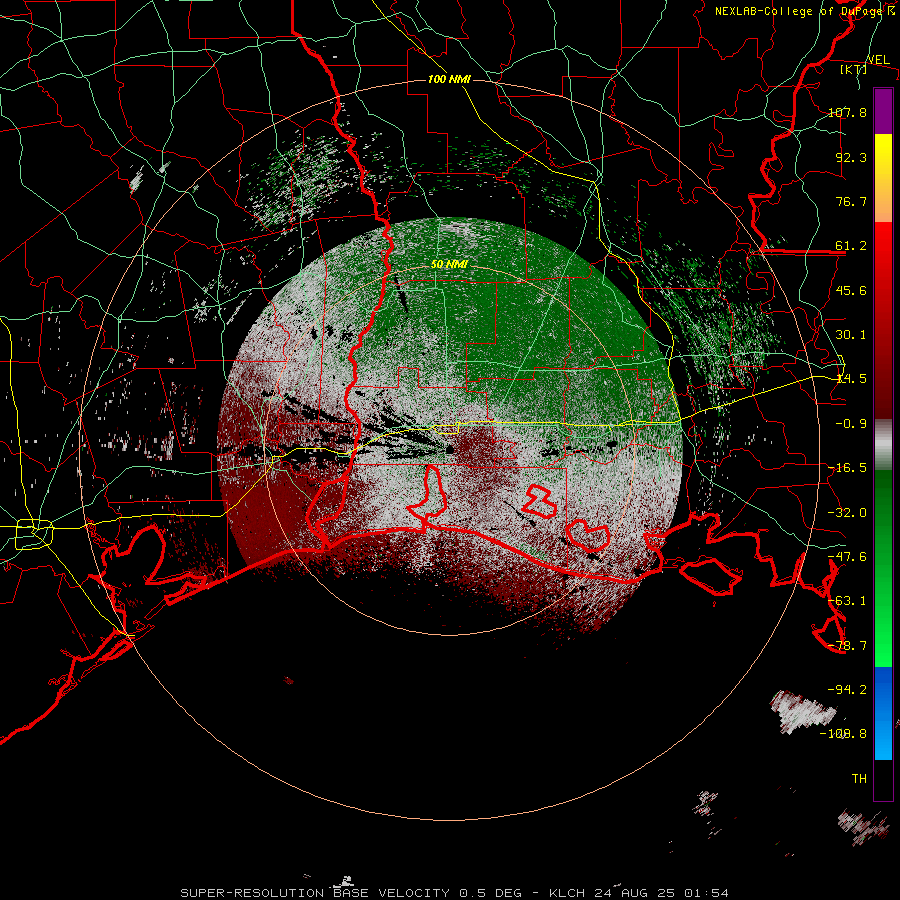Pick the gray near-zero segment of the color bar
The width and height of the screenshot is (900, 900).
click(883, 445)
